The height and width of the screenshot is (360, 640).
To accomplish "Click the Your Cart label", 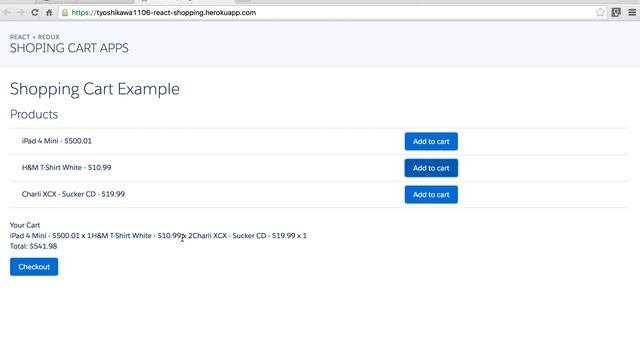I will tap(25, 225).
